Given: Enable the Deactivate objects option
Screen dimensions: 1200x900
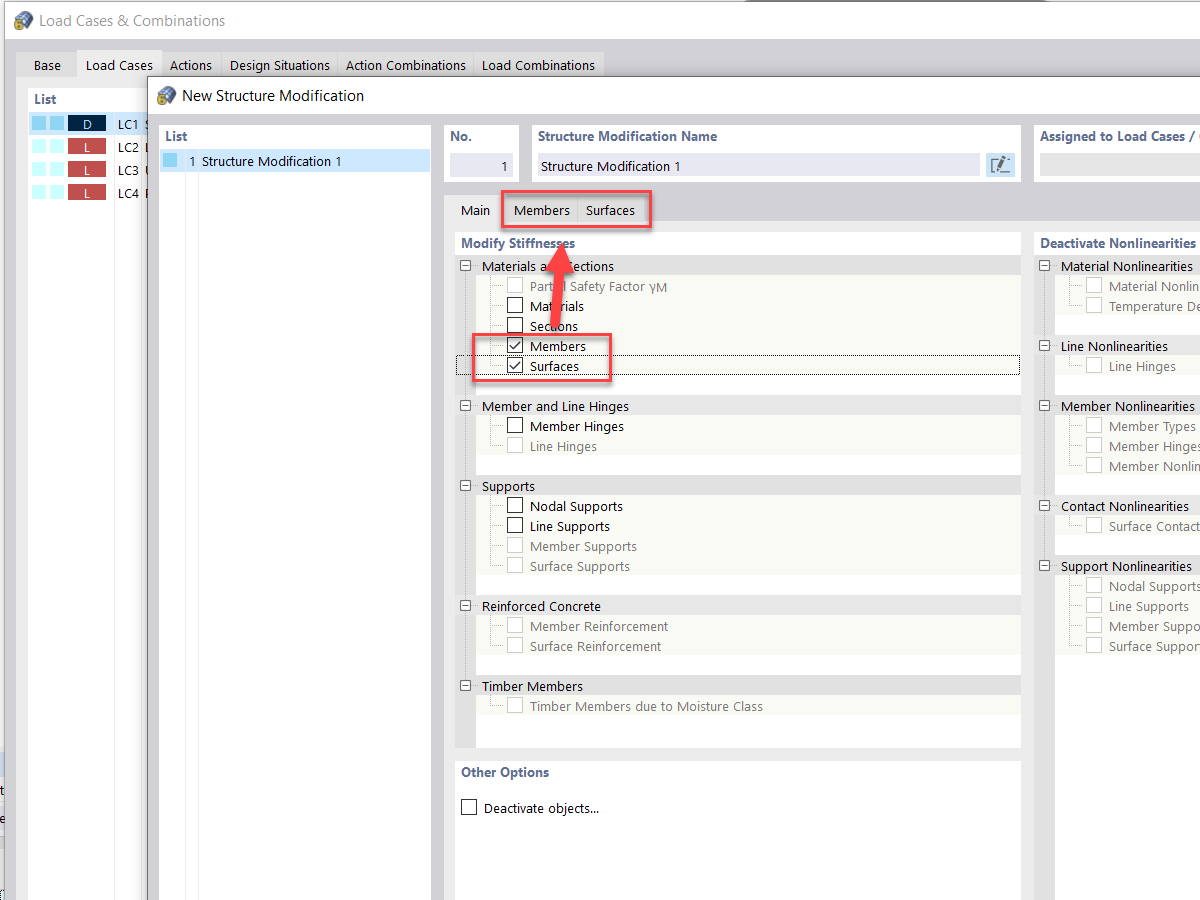Looking at the screenshot, I should (469, 807).
